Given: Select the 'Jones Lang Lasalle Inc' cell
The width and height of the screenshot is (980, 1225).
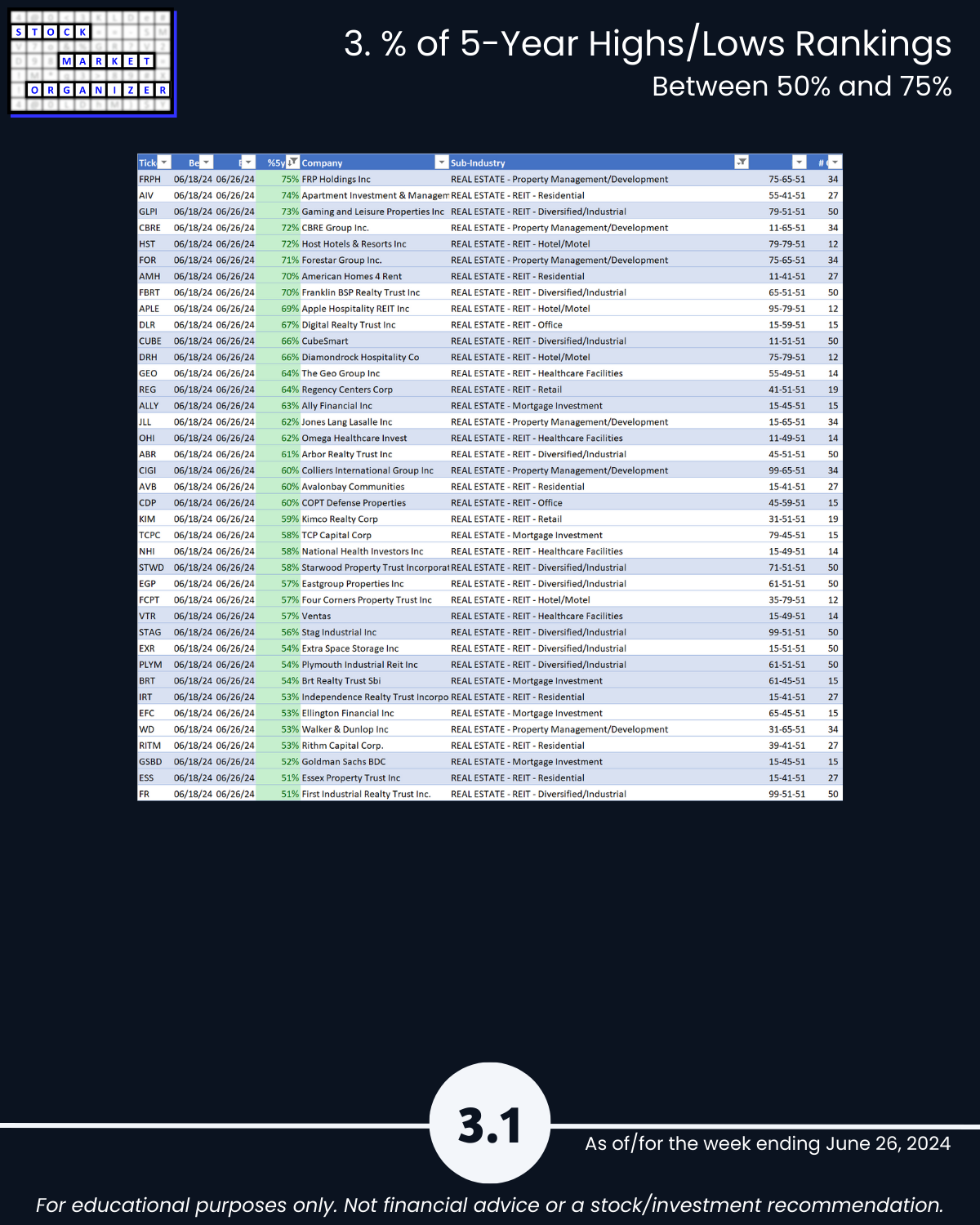Looking at the screenshot, I should tap(375, 421).
